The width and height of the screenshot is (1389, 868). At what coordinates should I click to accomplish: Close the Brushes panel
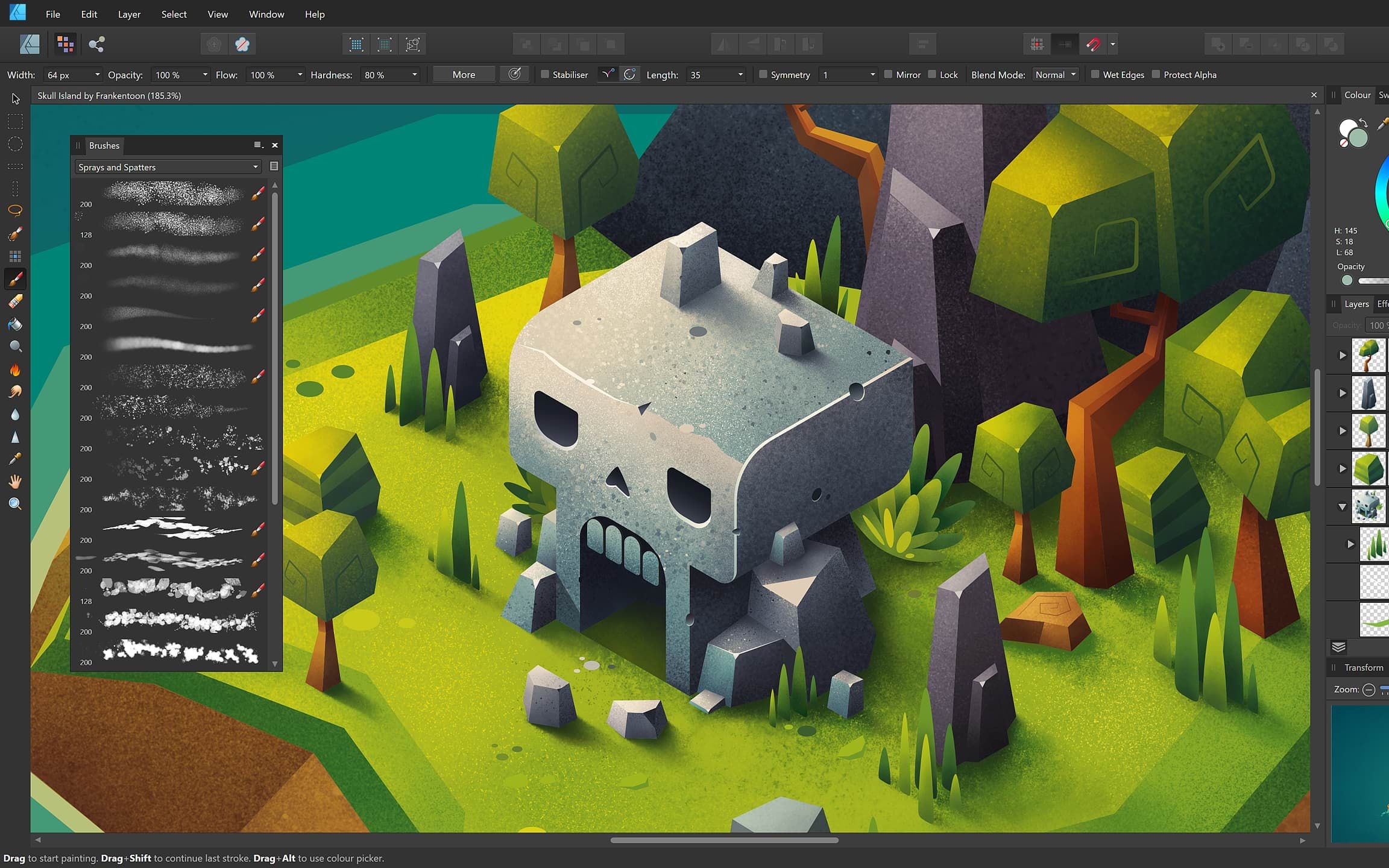[x=275, y=145]
